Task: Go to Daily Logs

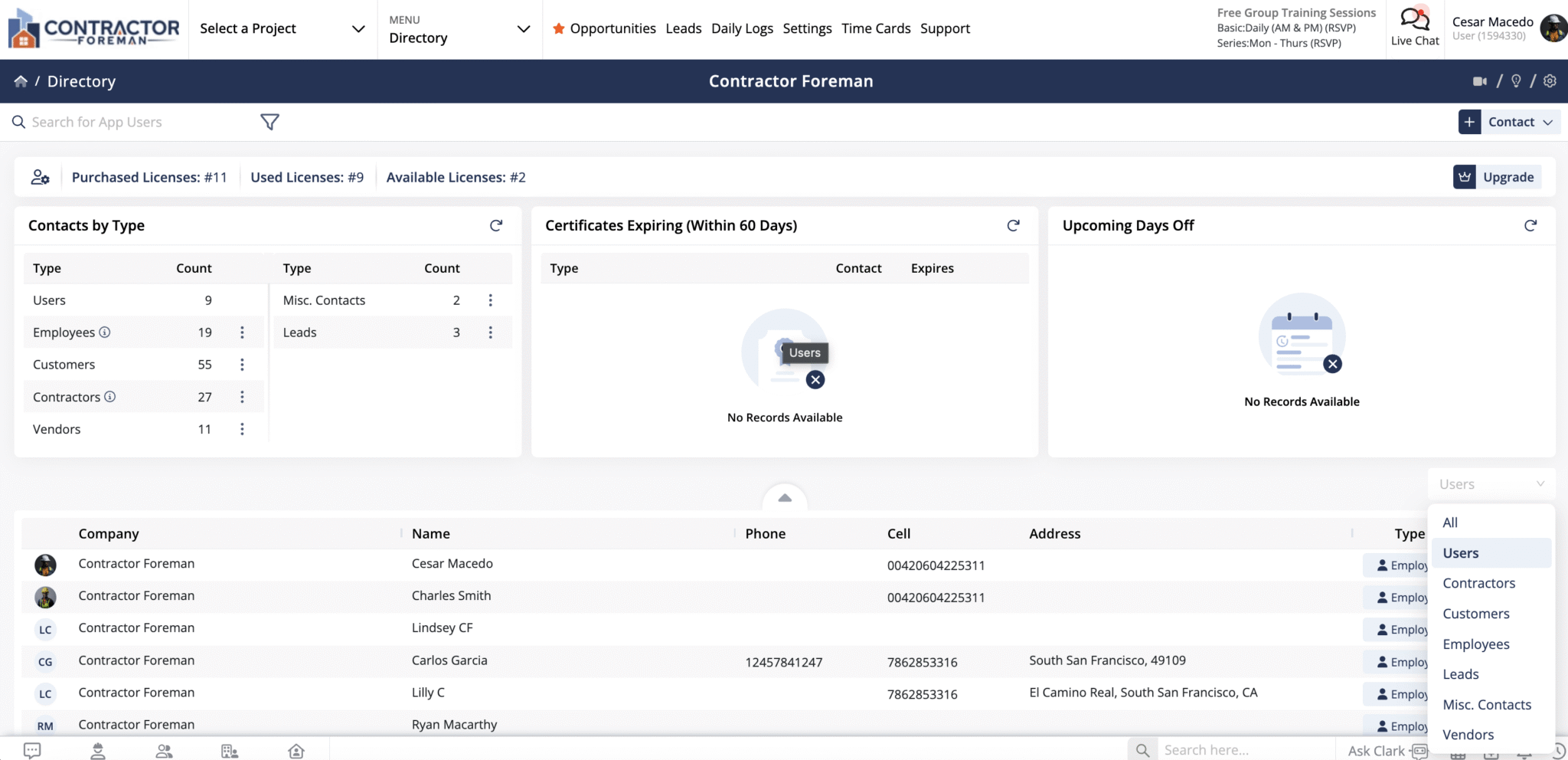Action: coord(742,28)
